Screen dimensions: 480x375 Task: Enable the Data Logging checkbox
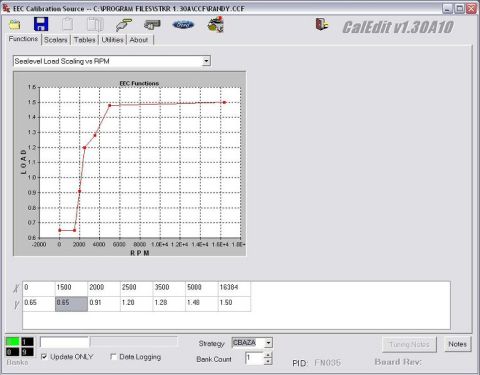[113, 357]
